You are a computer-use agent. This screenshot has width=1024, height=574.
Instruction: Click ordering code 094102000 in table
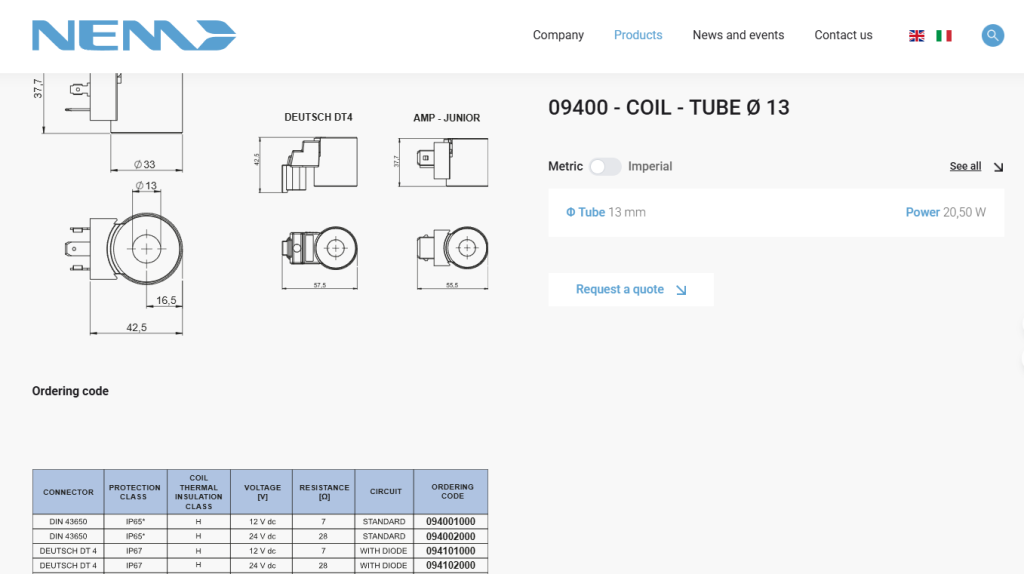click(x=450, y=566)
